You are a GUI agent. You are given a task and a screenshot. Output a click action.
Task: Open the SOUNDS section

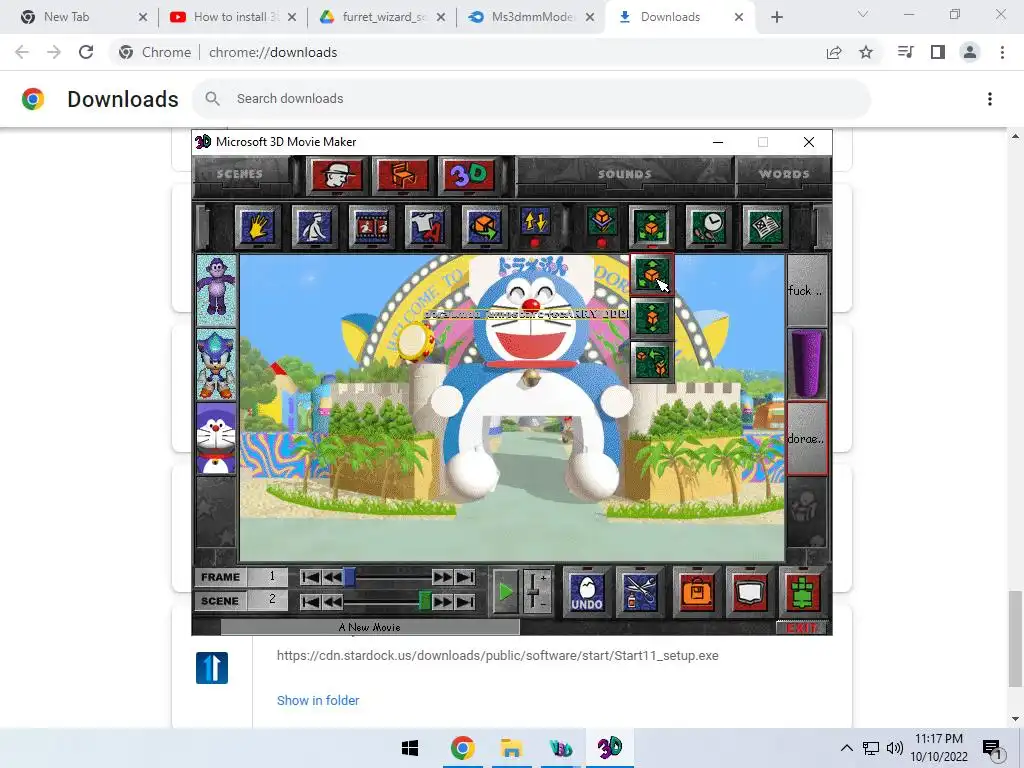[624, 174]
